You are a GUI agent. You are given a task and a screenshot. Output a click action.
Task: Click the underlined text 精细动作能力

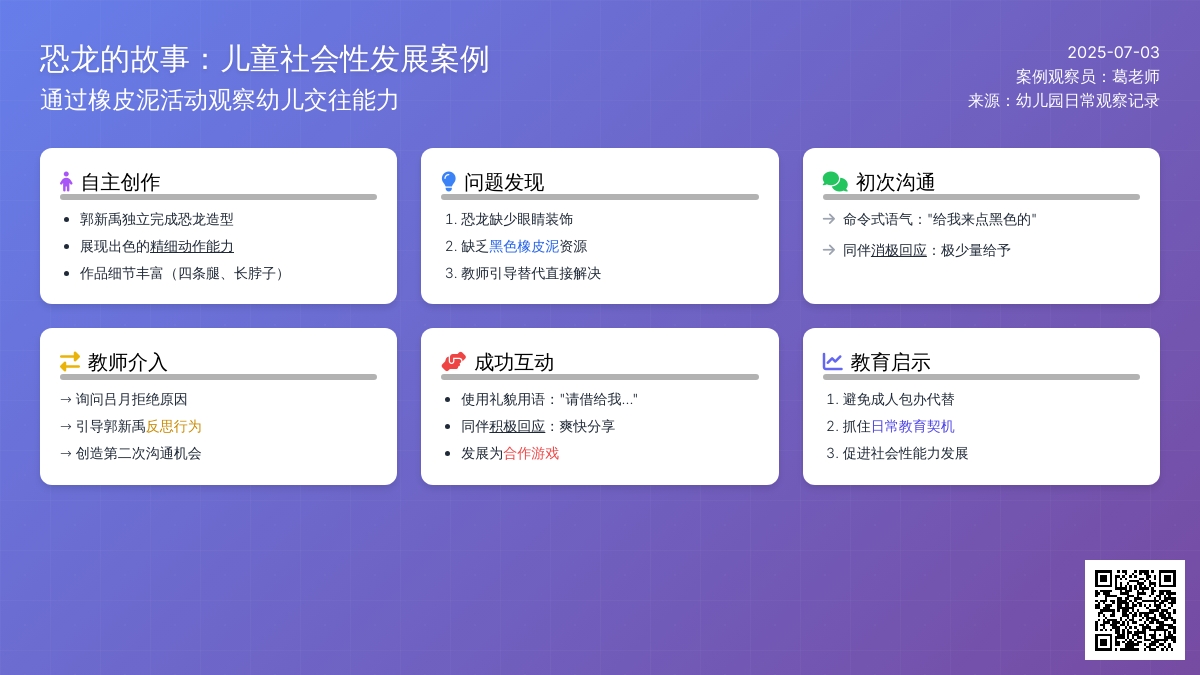pos(192,246)
